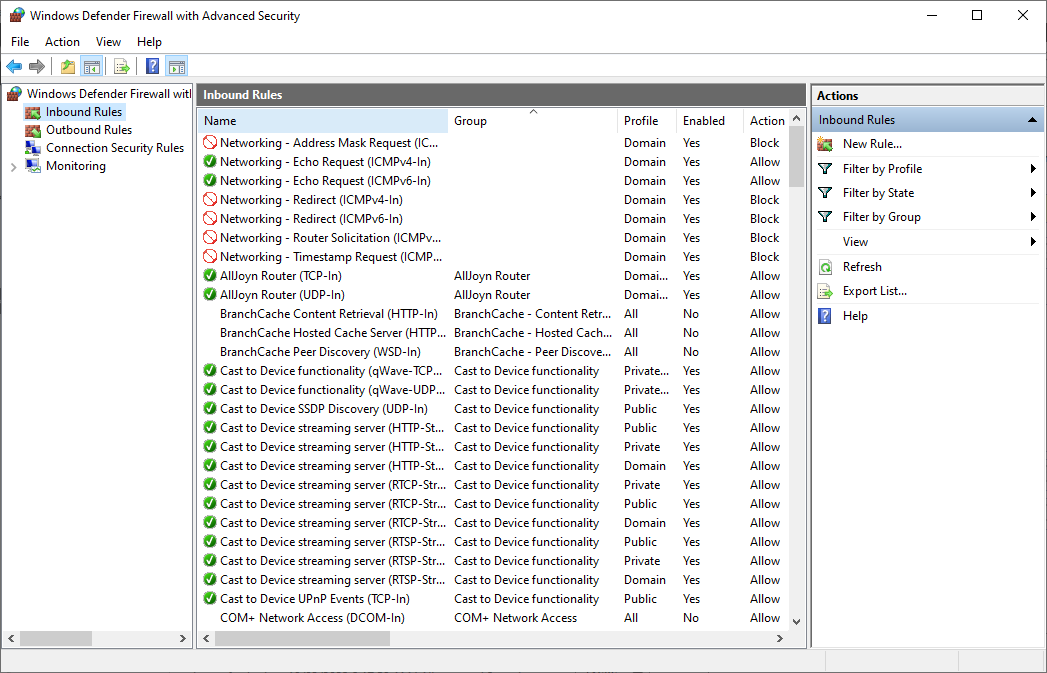Click Filter by State in Actions pane
1047x673 pixels.
point(878,193)
